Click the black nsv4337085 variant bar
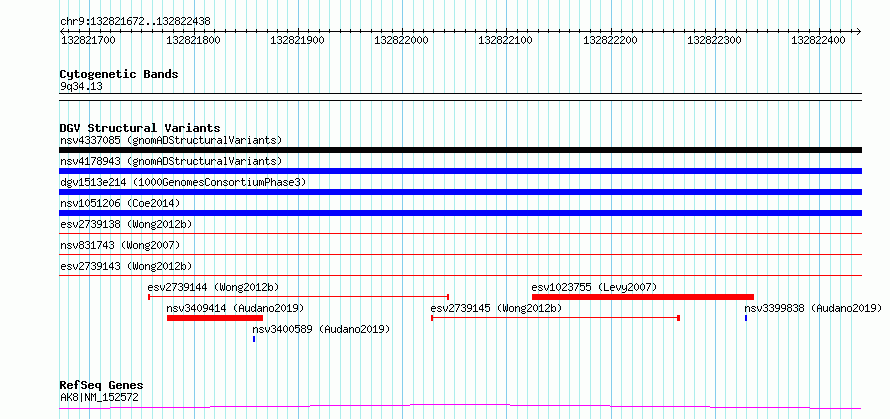The width and height of the screenshot is (890, 419). 460,150
